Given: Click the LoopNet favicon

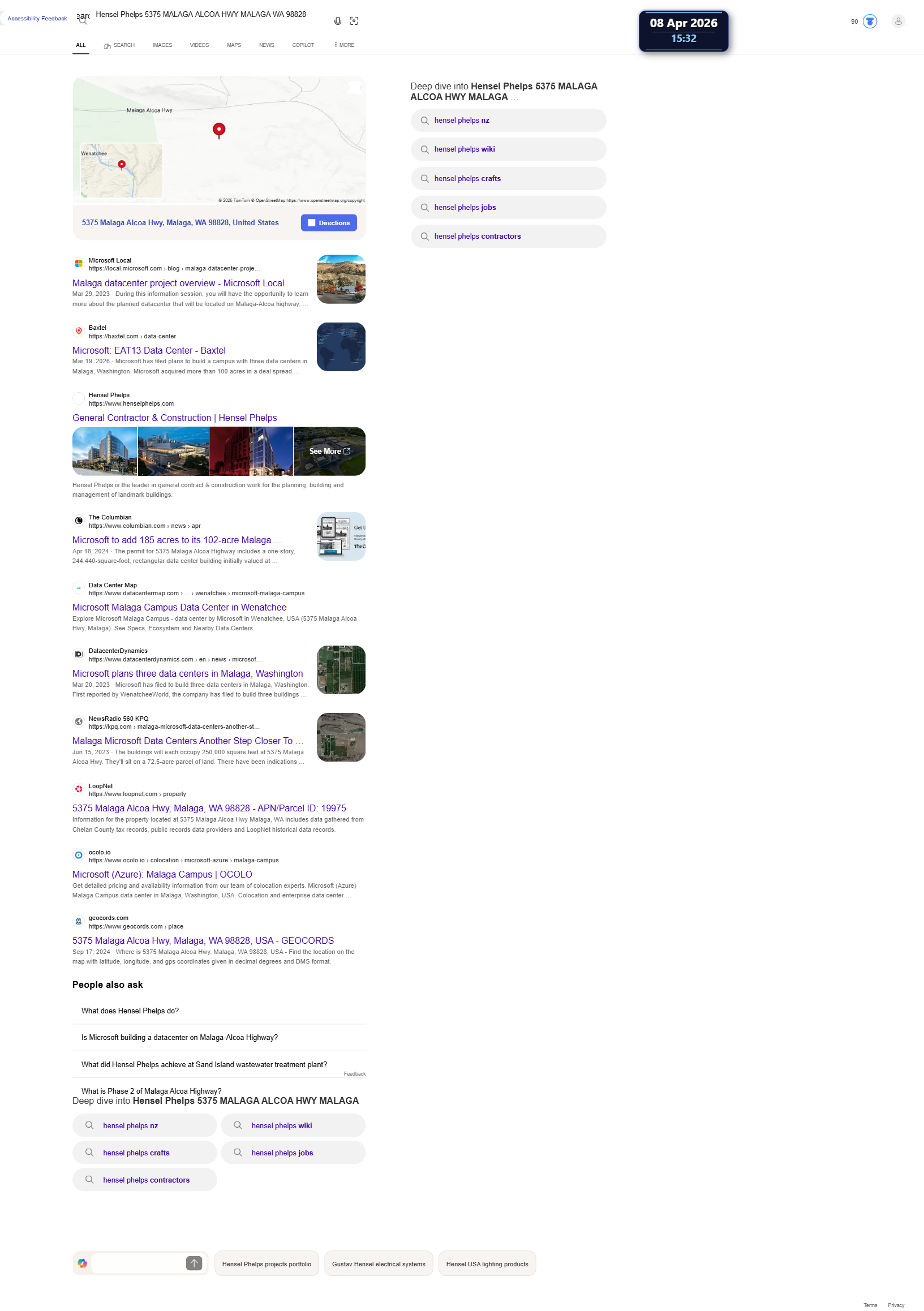Looking at the screenshot, I should 79,789.
